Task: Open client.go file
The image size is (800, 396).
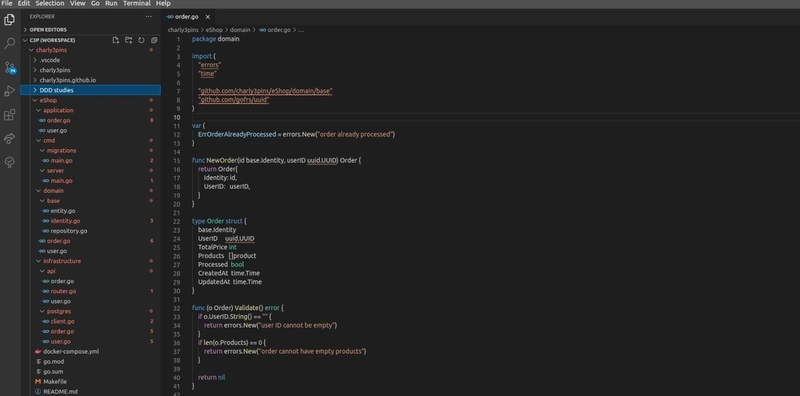Action: pos(90,321)
